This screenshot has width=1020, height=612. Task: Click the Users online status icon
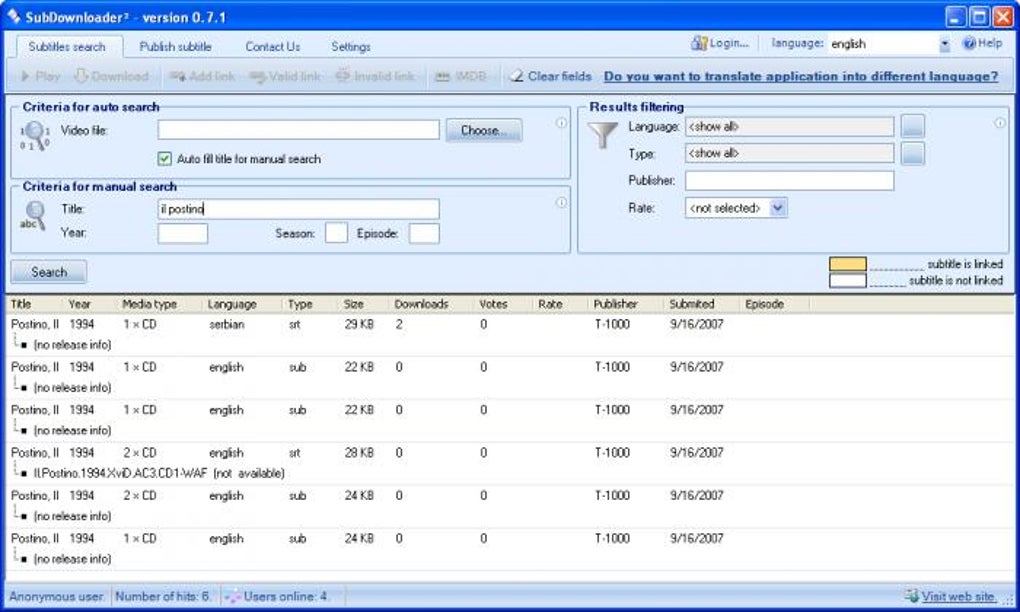(232, 596)
